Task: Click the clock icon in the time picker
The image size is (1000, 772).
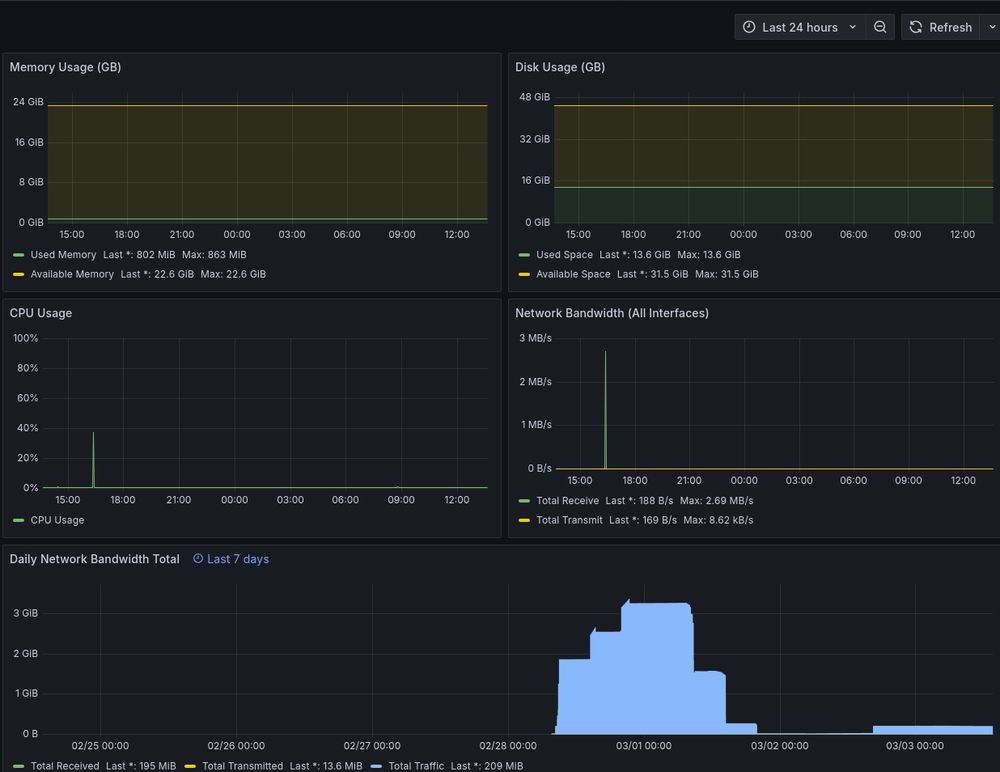Action: [x=749, y=27]
